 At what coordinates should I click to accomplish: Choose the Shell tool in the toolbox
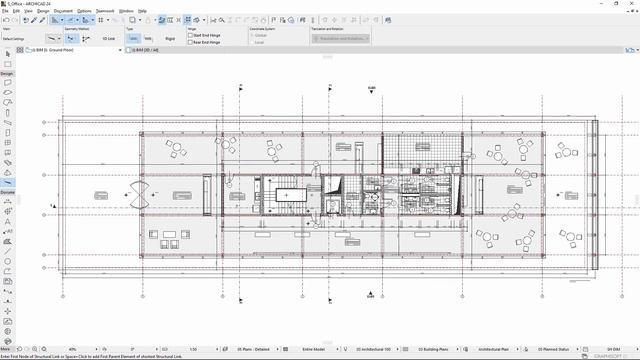click(8, 173)
